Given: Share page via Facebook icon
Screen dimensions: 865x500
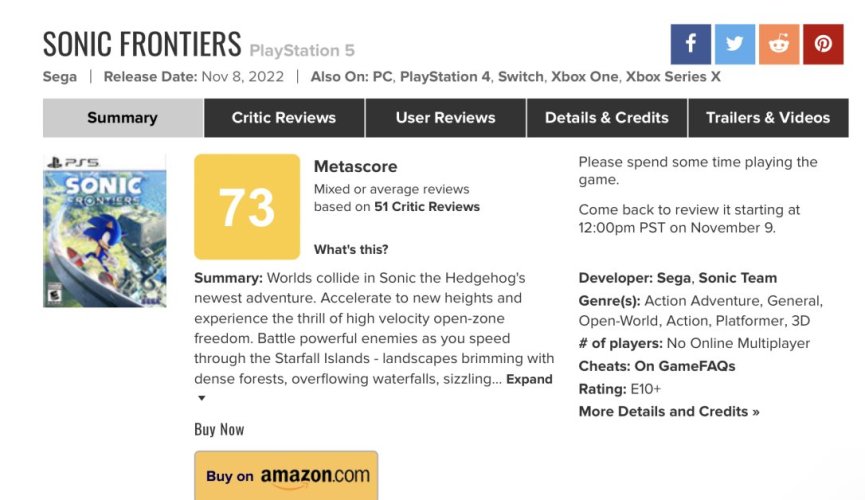Looking at the screenshot, I should pos(691,44).
